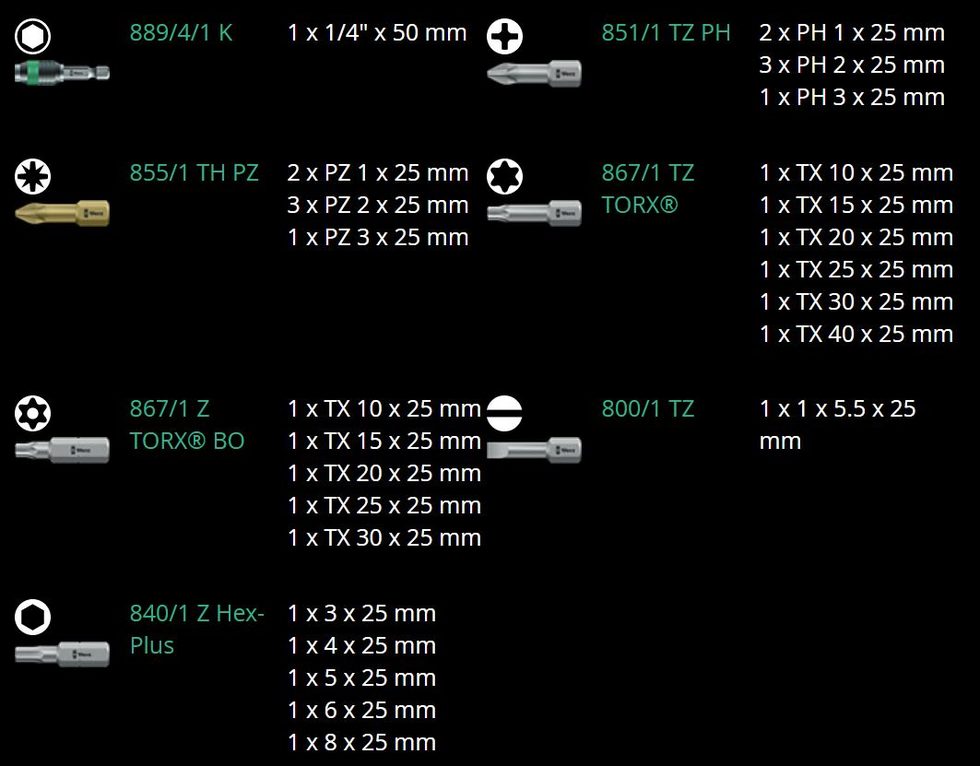
Task: Click the Hex-Plus hexagon profile icon
Action: point(32,617)
